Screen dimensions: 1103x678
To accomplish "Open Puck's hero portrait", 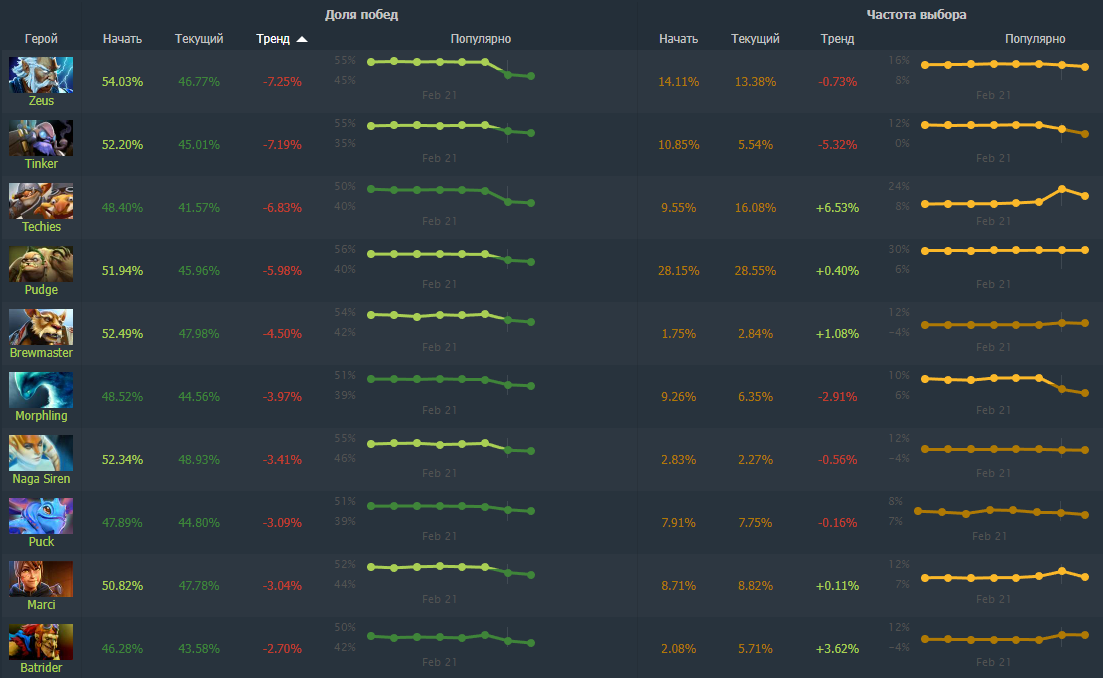I will point(41,516).
